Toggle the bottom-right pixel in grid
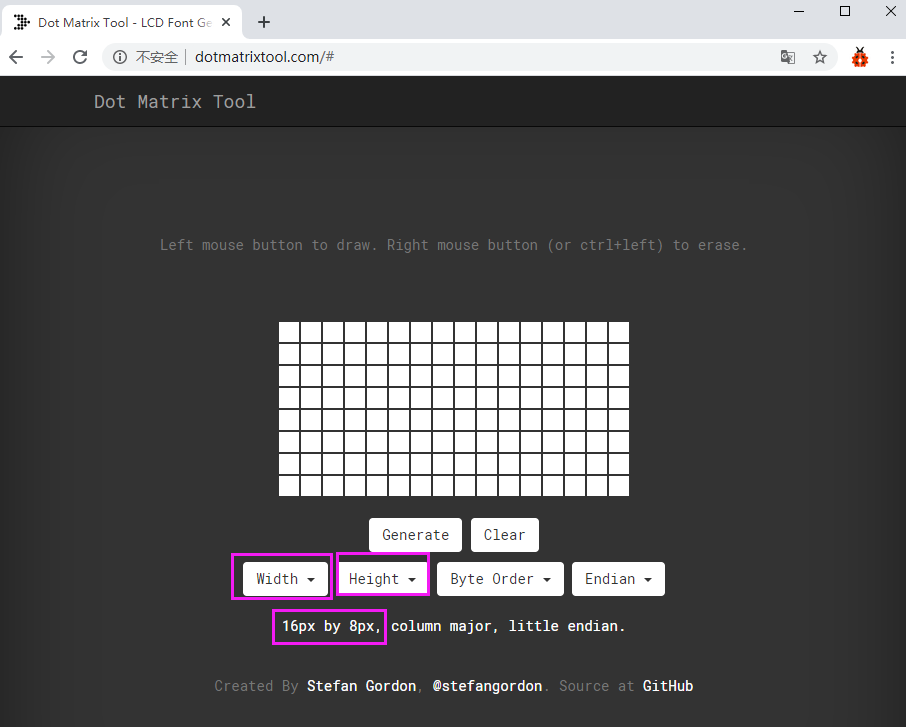This screenshot has width=906, height=727. coord(619,486)
